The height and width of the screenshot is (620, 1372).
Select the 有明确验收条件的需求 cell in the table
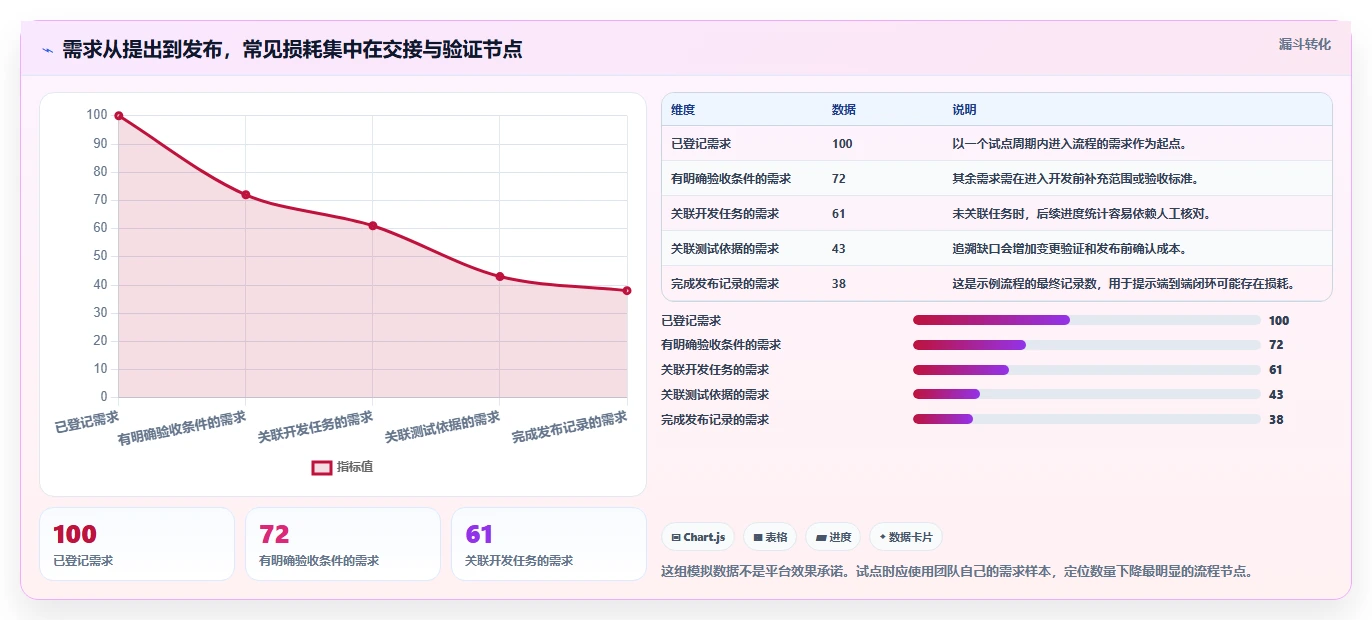coord(742,179)
